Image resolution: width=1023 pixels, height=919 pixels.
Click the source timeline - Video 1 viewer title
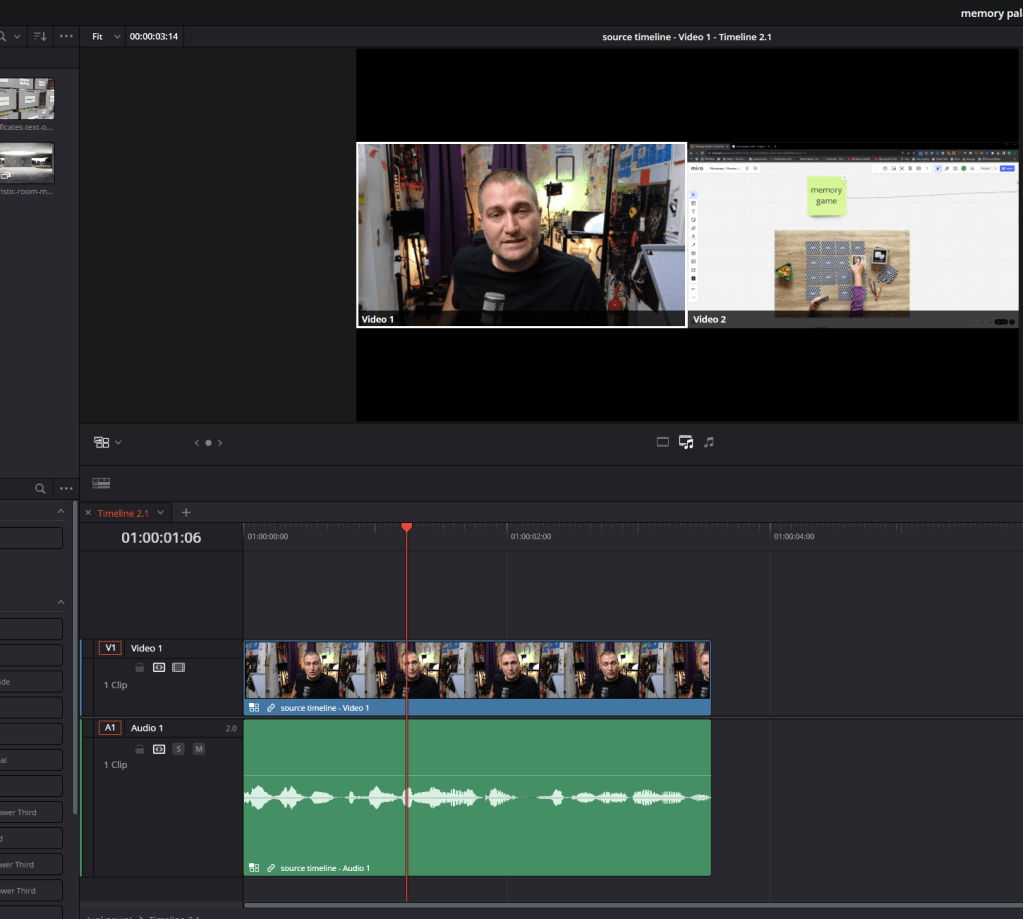tap(686, 37)
